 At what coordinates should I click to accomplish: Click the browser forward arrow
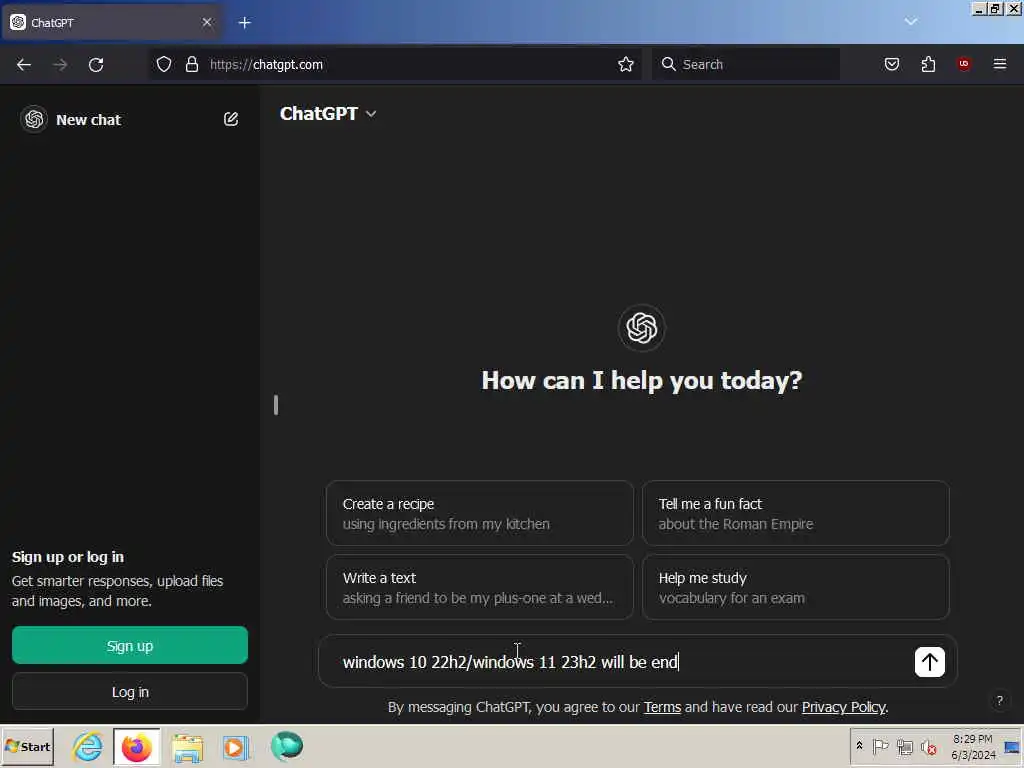tap(60, 65)
